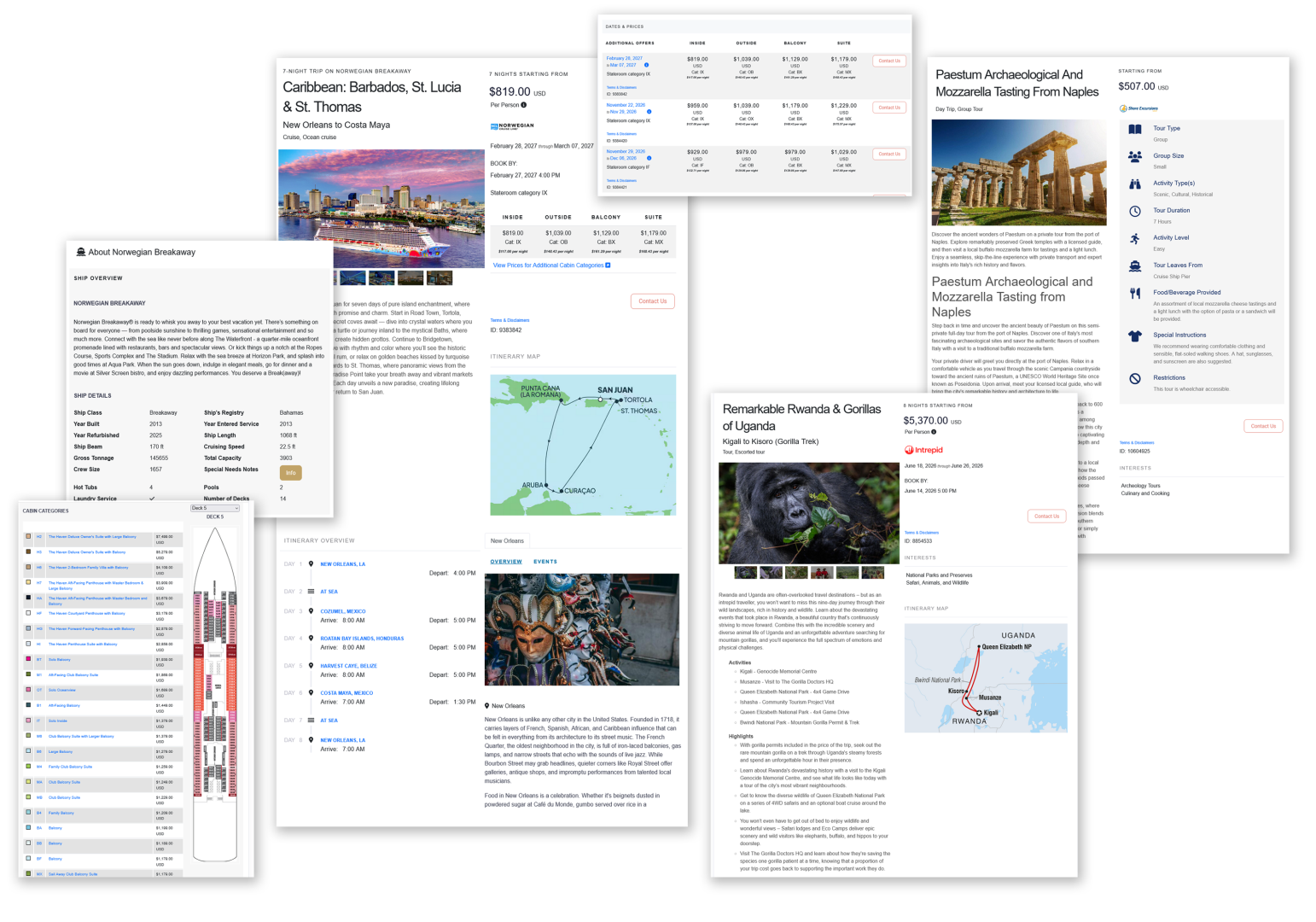Click the Restrictions prohibited-circle icon
The width and height of the screenshot is (1316, 922).
(x=1135, y=378)
